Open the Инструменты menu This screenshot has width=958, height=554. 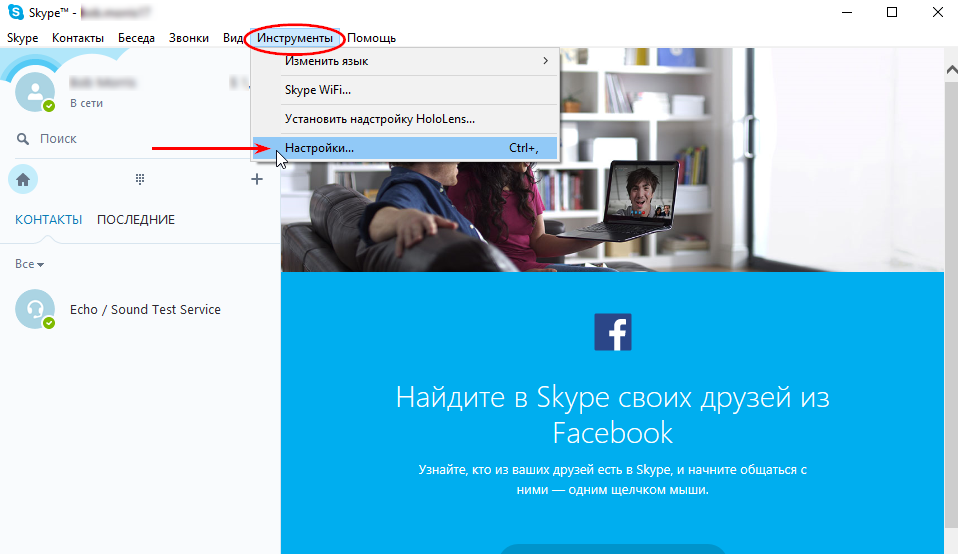click(294, 38)
